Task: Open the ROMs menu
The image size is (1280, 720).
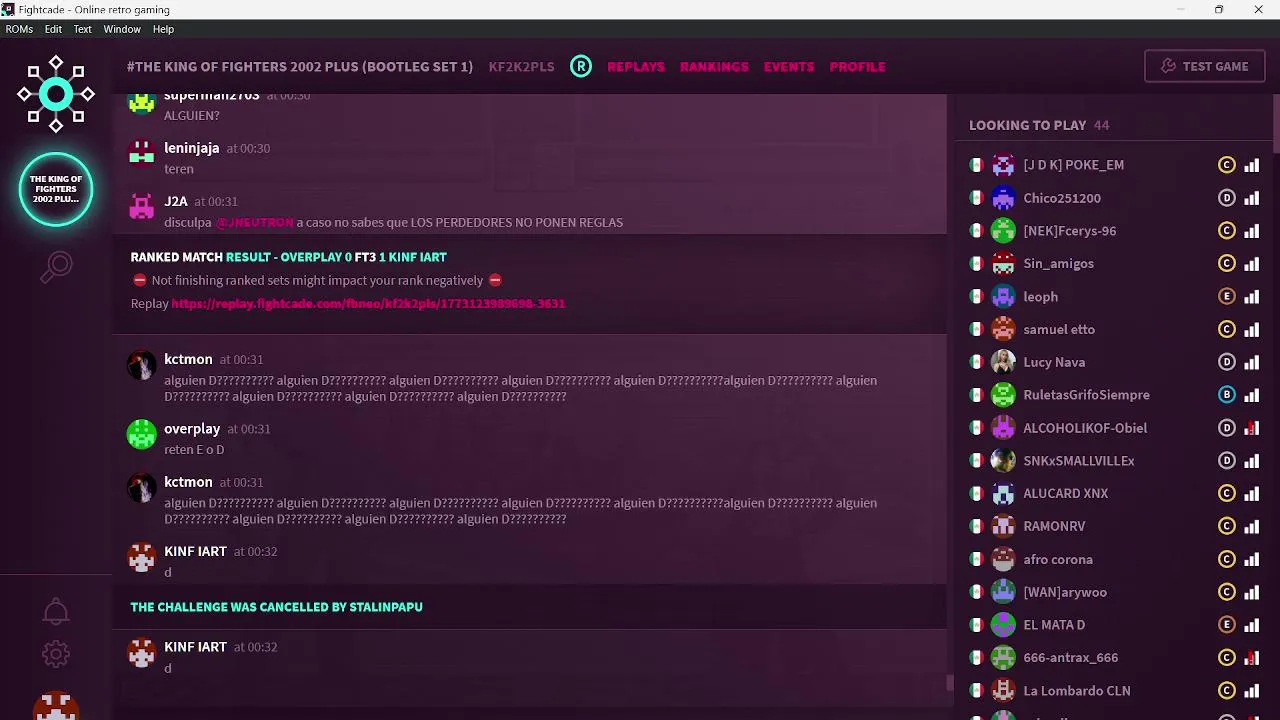Action: tap(19, 29)
